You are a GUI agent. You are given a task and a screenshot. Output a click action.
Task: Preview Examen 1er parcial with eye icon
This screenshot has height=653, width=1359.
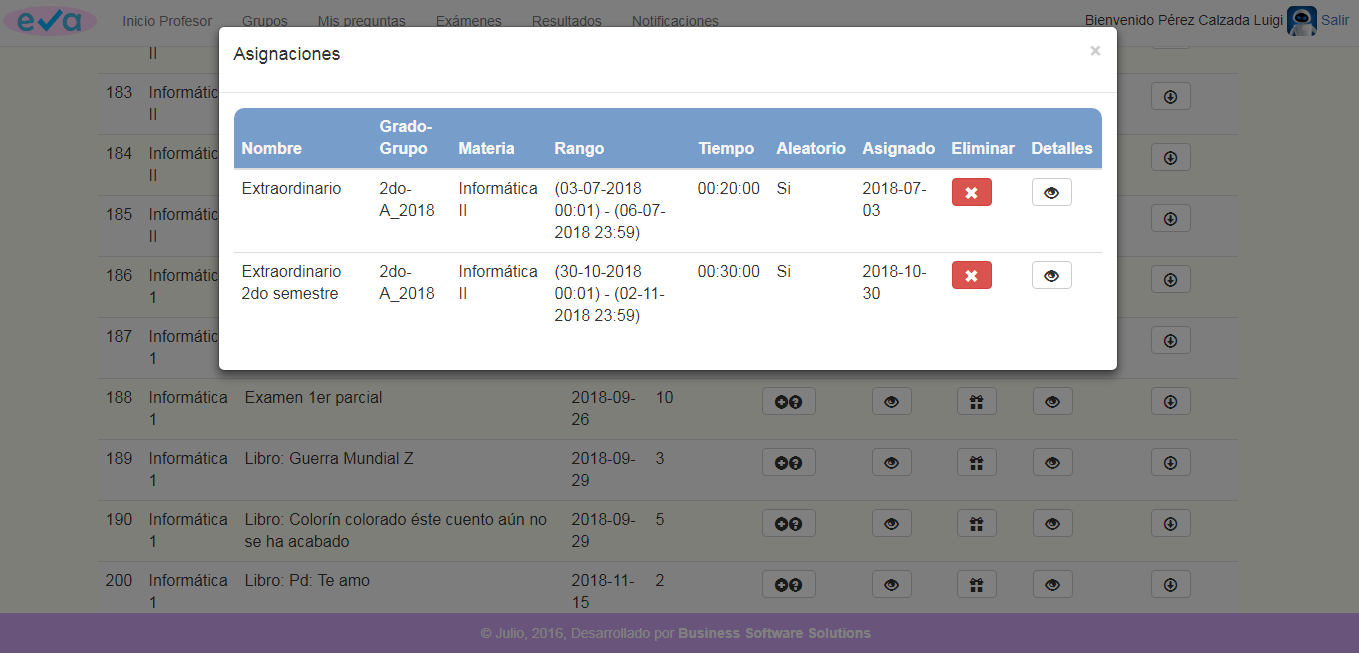[891, 401]
